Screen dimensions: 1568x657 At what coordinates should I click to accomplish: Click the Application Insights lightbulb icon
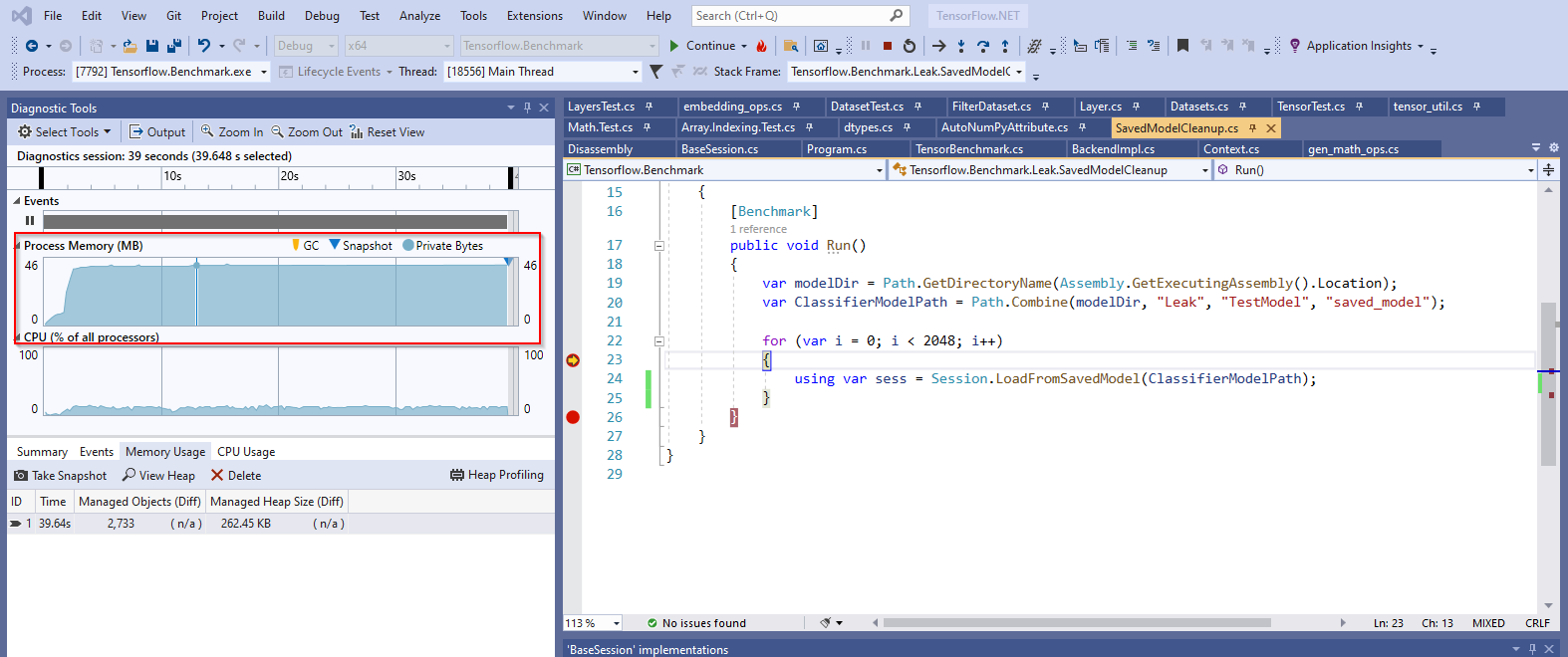tap(1295, 46)
